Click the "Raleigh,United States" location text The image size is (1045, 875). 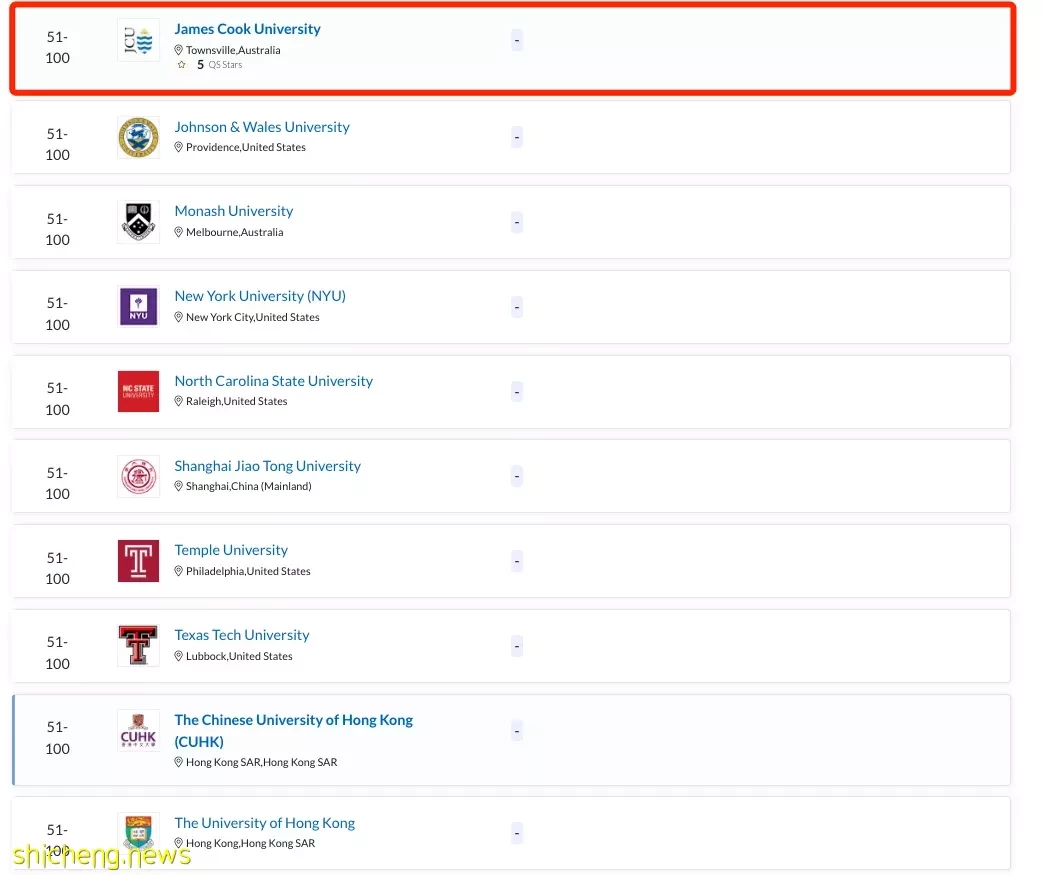click(237, 401)
